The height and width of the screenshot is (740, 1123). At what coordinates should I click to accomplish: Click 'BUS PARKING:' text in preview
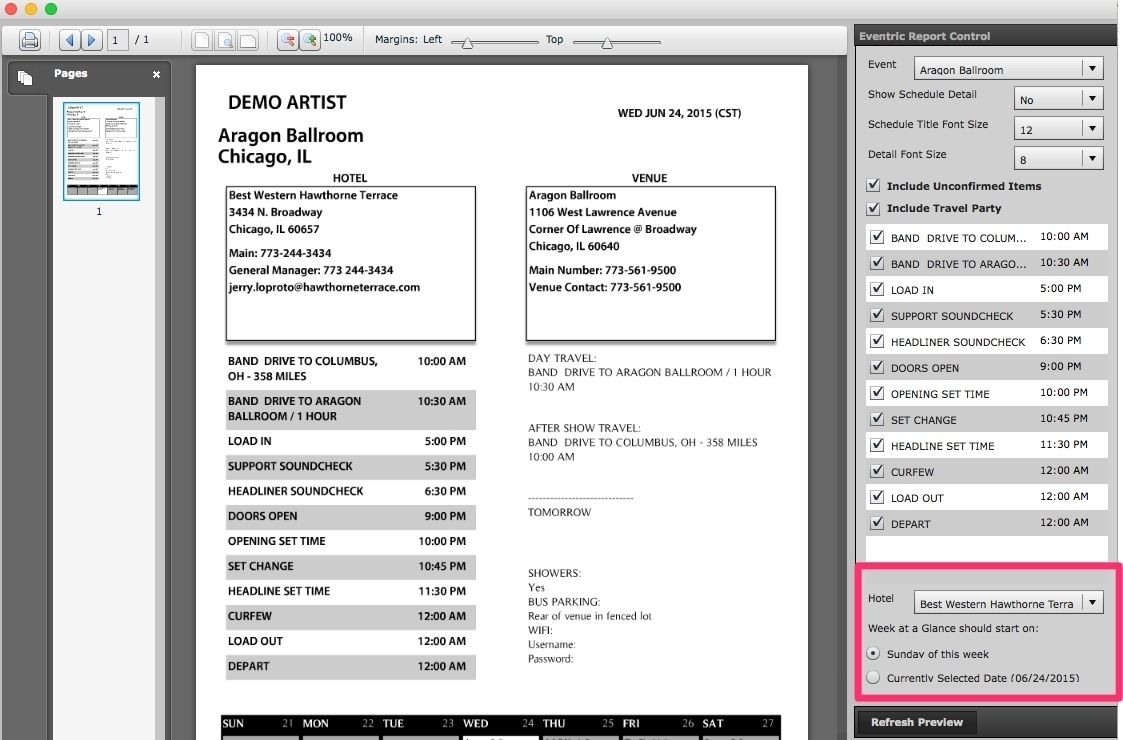[x=564, y=602]
